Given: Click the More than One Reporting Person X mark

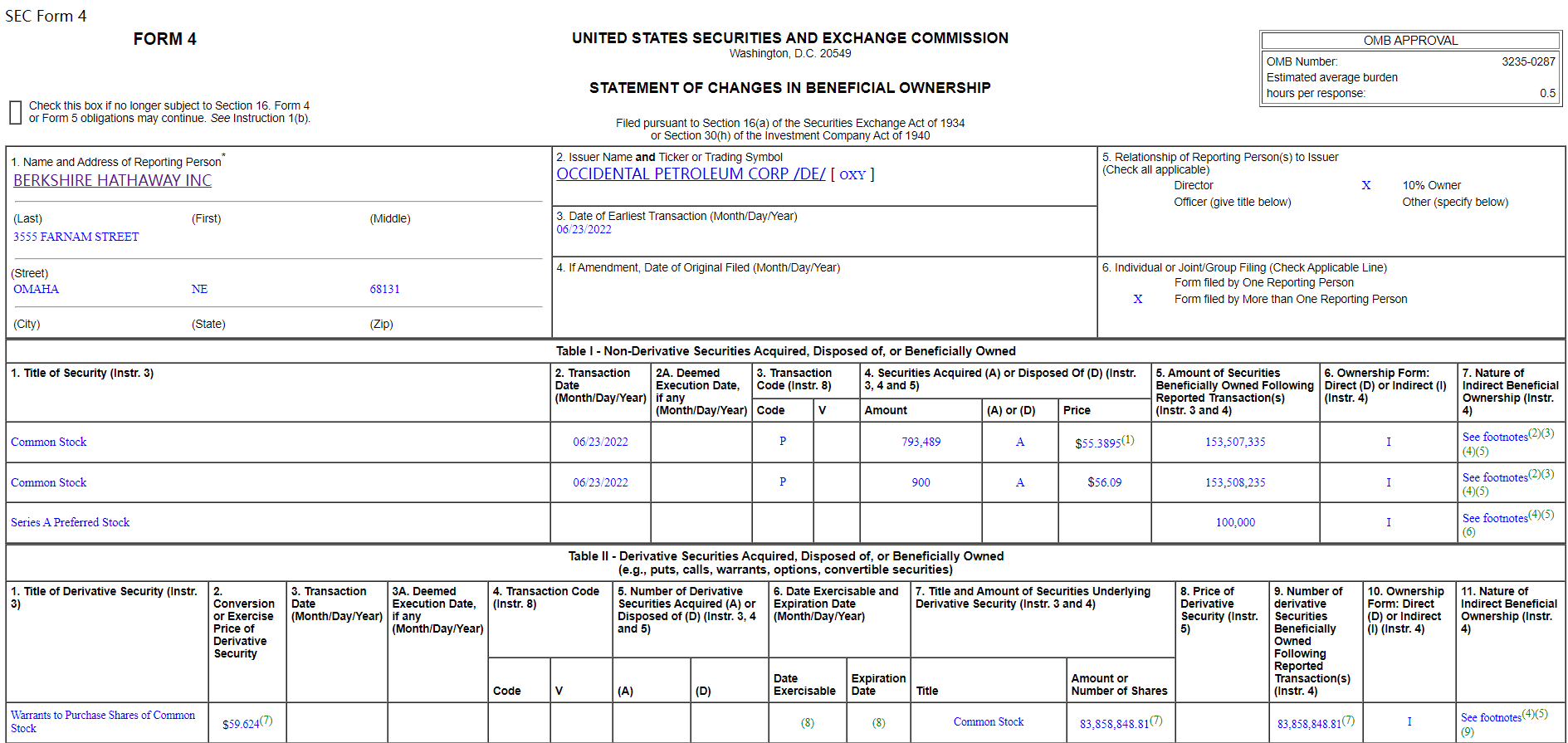Looking at the screenshot, I should (x=1138, y=299).
